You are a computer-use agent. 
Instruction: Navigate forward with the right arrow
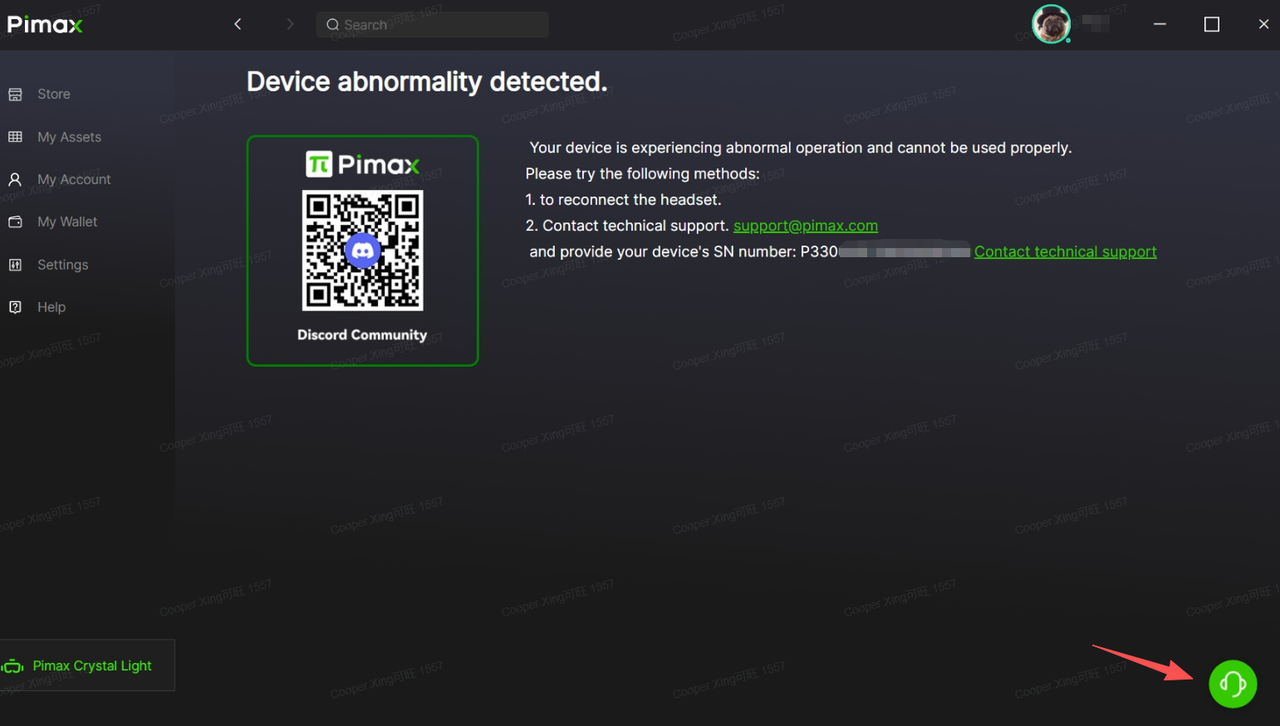click(290, 24)
